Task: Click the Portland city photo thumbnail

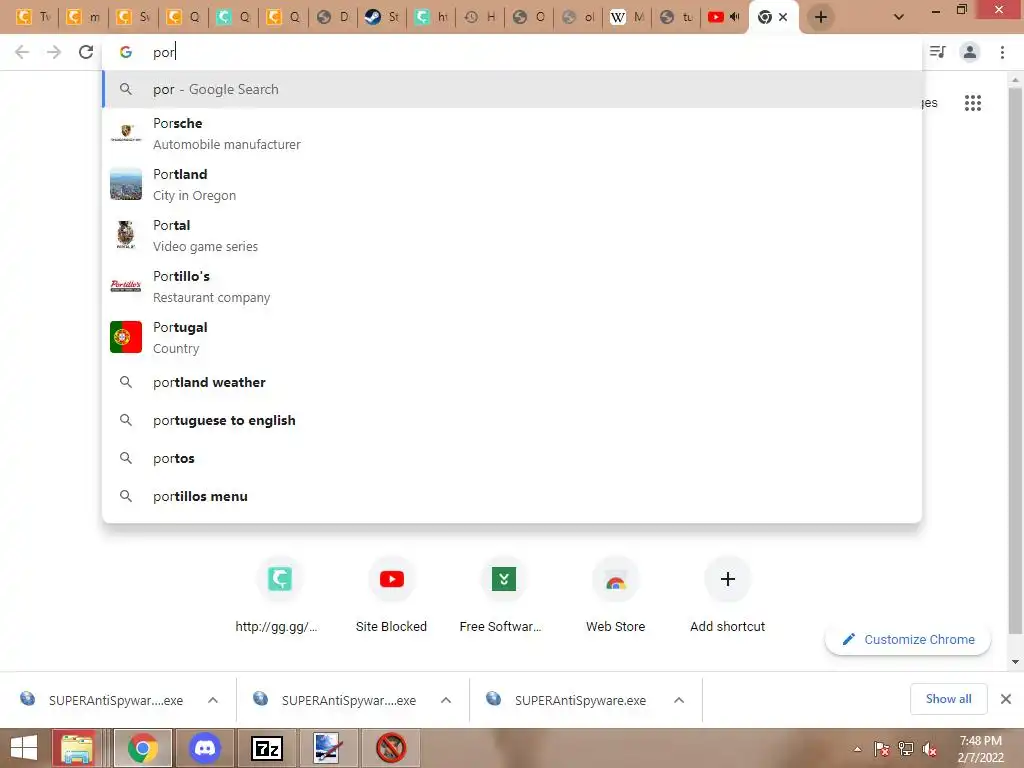Action: click(x=126, y=184)
